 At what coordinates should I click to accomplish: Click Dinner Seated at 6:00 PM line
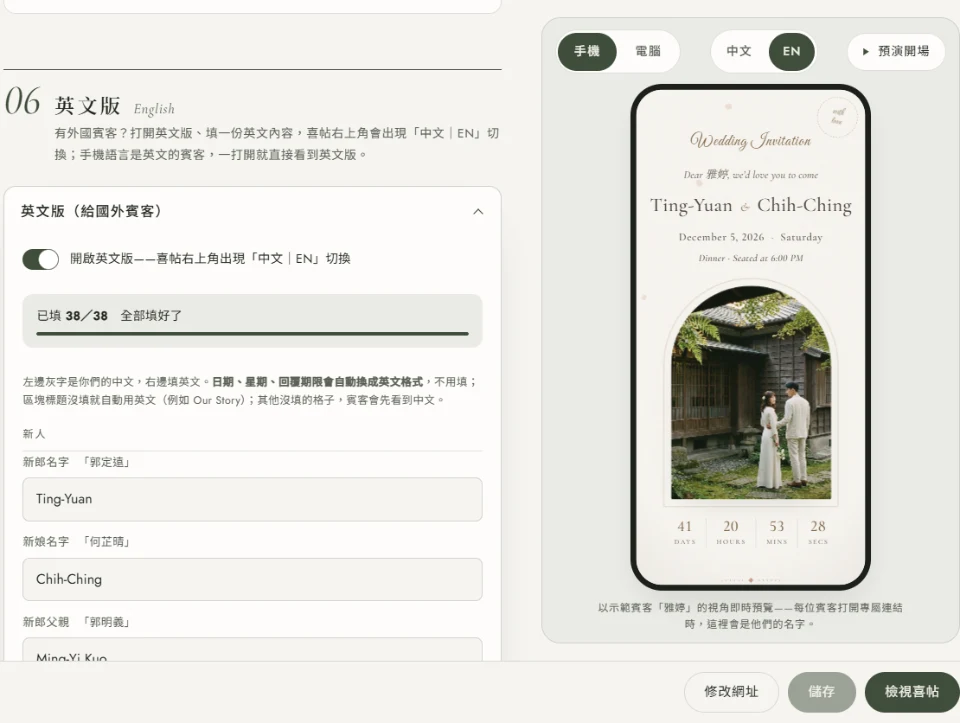pos(751,258)
